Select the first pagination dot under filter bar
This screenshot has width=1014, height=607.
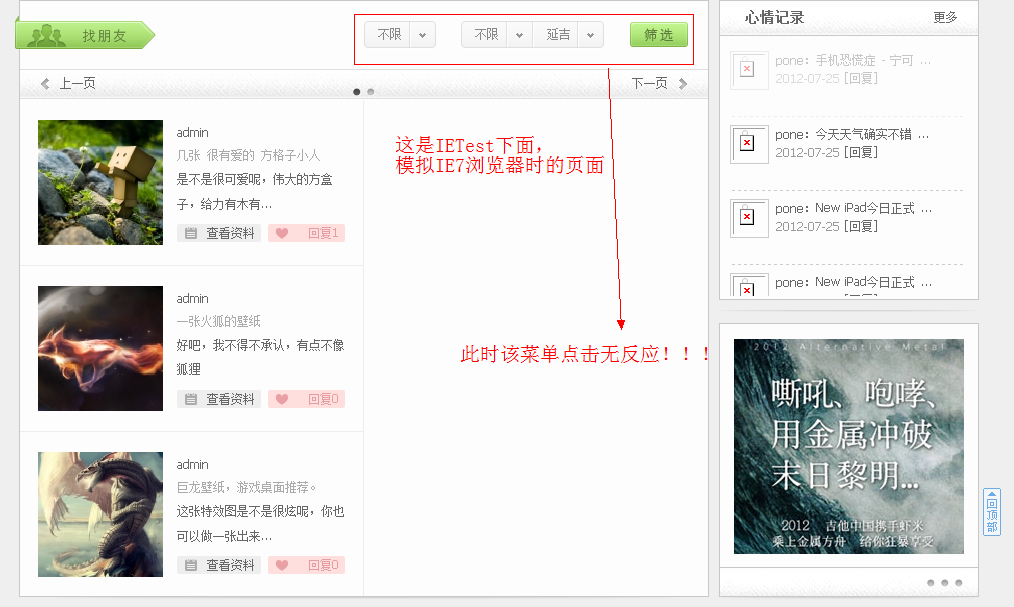click(356, 92)
